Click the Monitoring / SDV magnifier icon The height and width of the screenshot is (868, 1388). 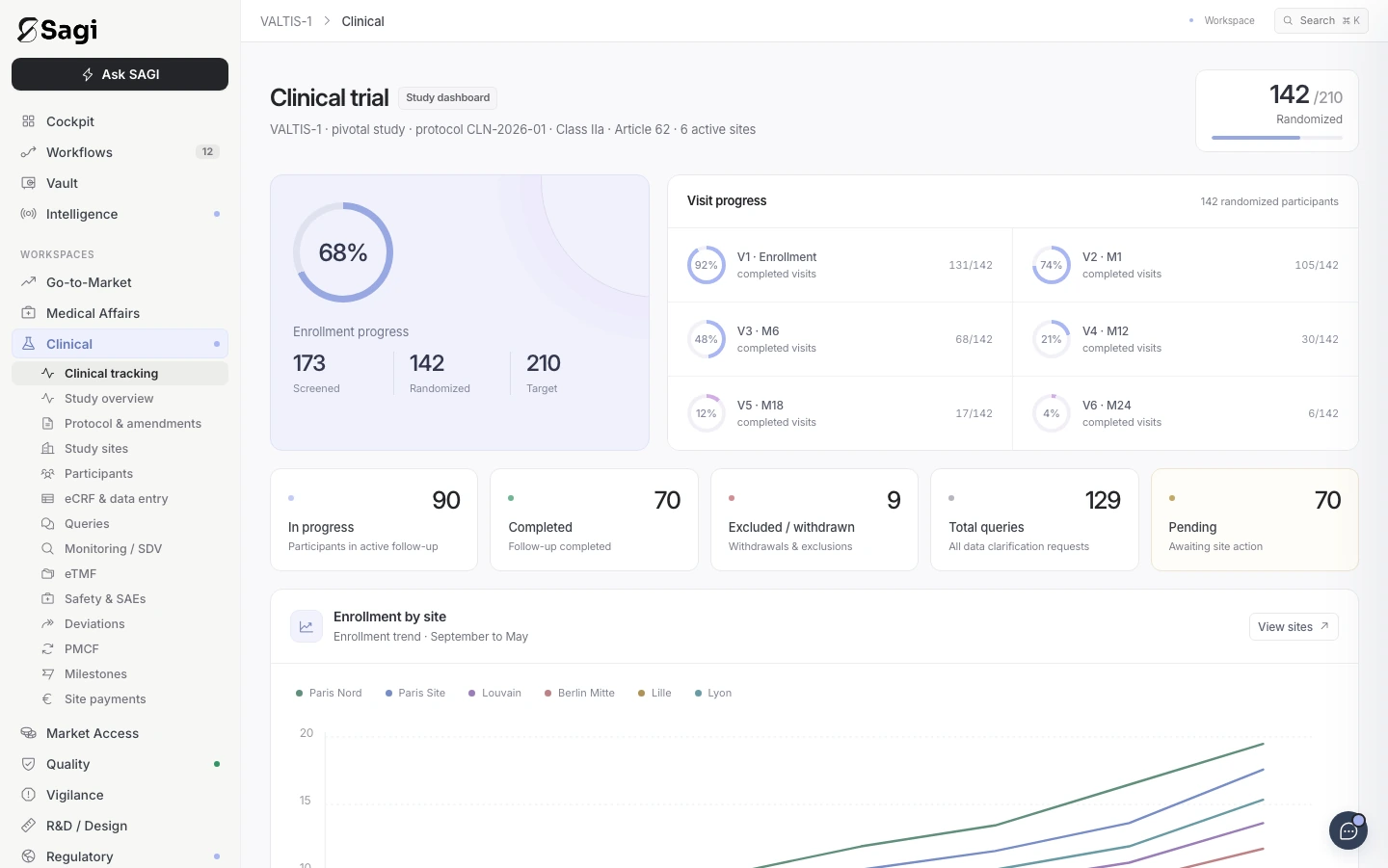click(x=47, y=548)
